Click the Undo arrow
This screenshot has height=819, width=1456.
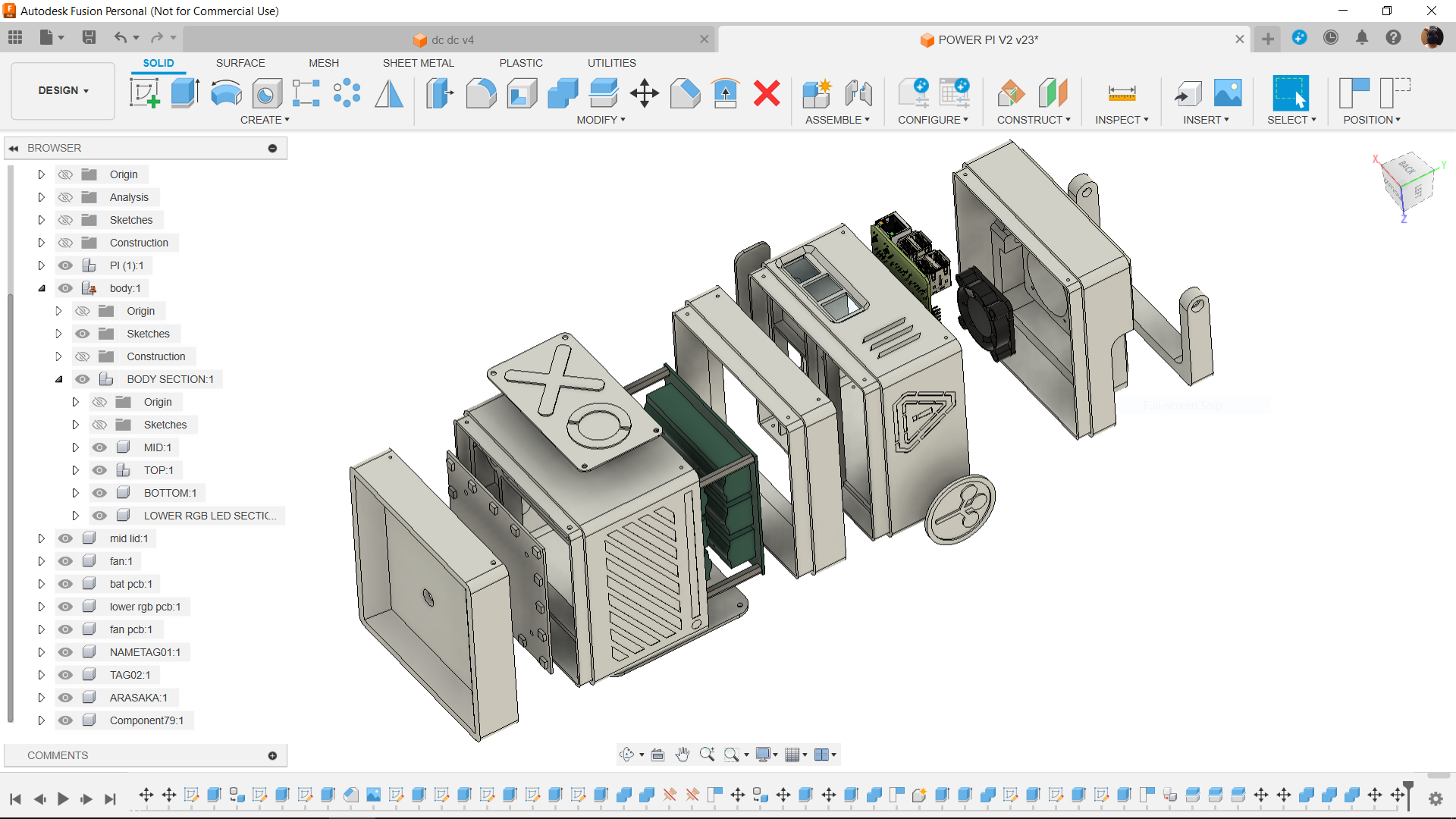121,37
